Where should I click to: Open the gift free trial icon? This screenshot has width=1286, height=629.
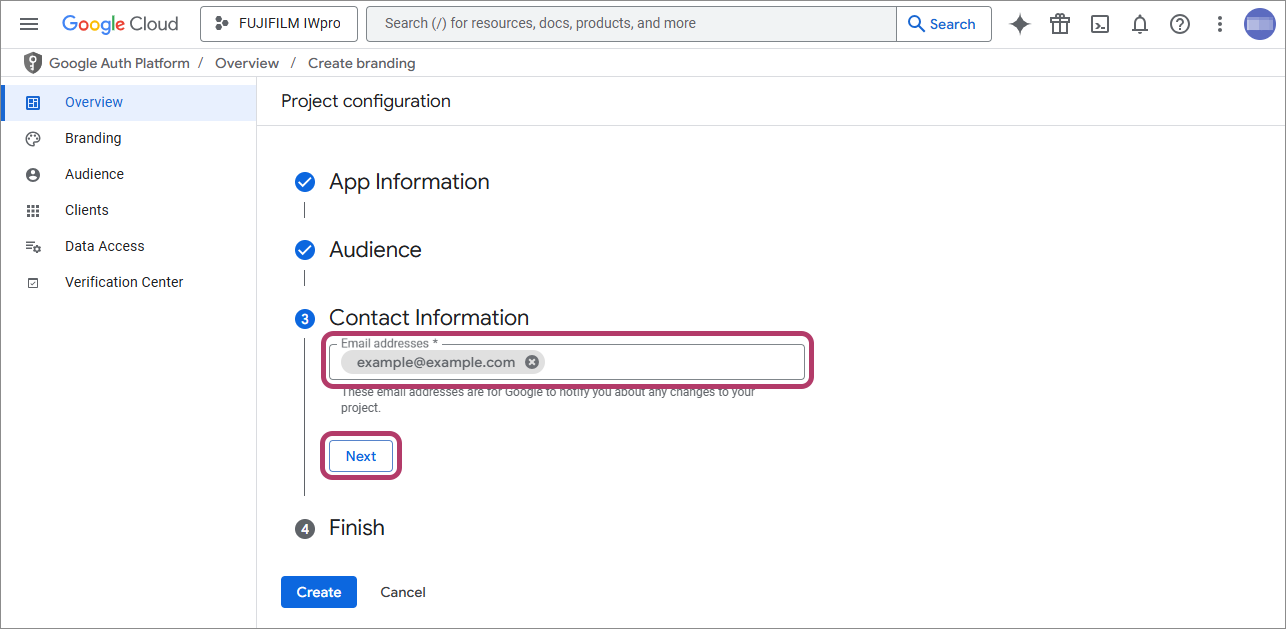[1060, 24]
